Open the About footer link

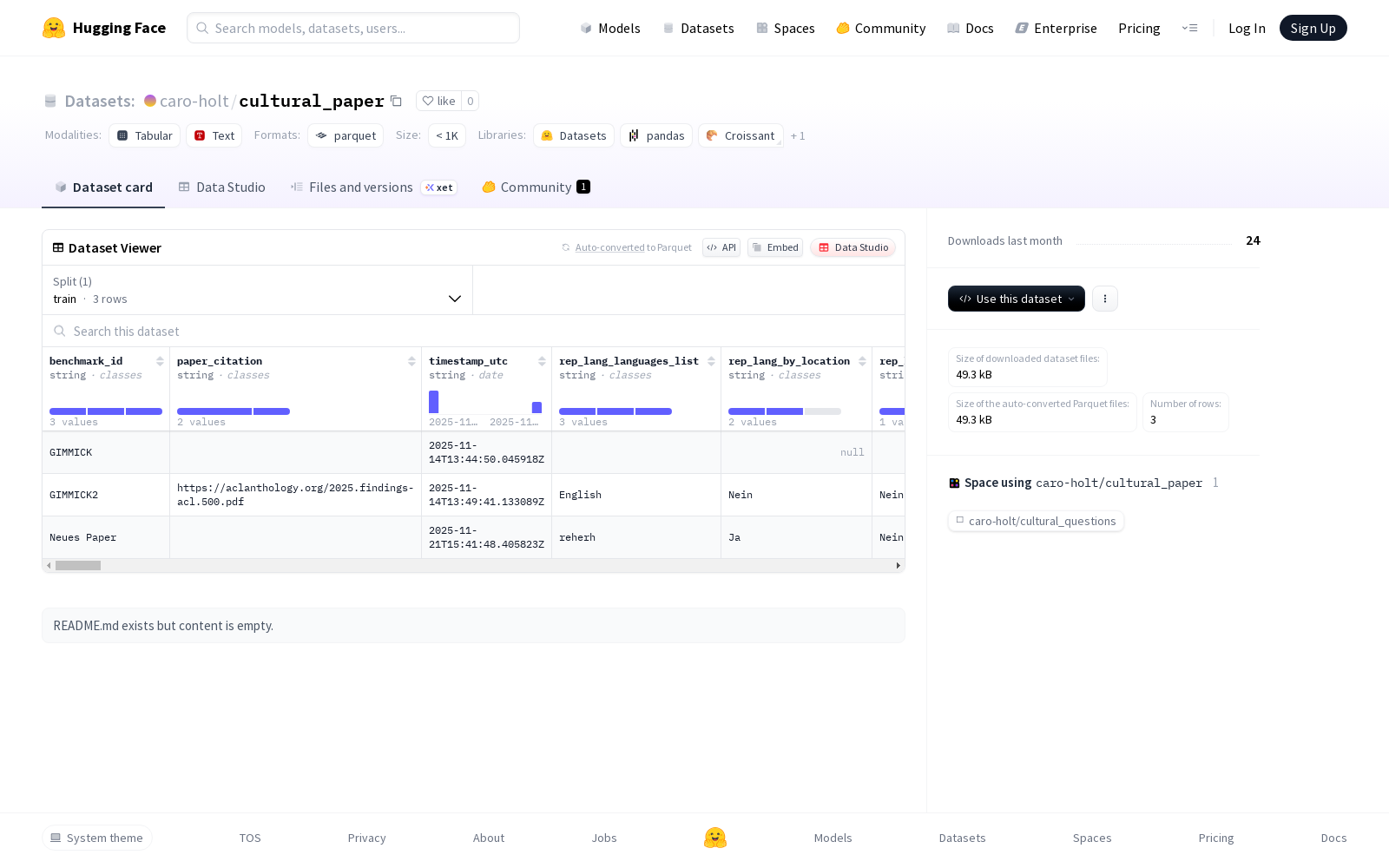[489, 838]
